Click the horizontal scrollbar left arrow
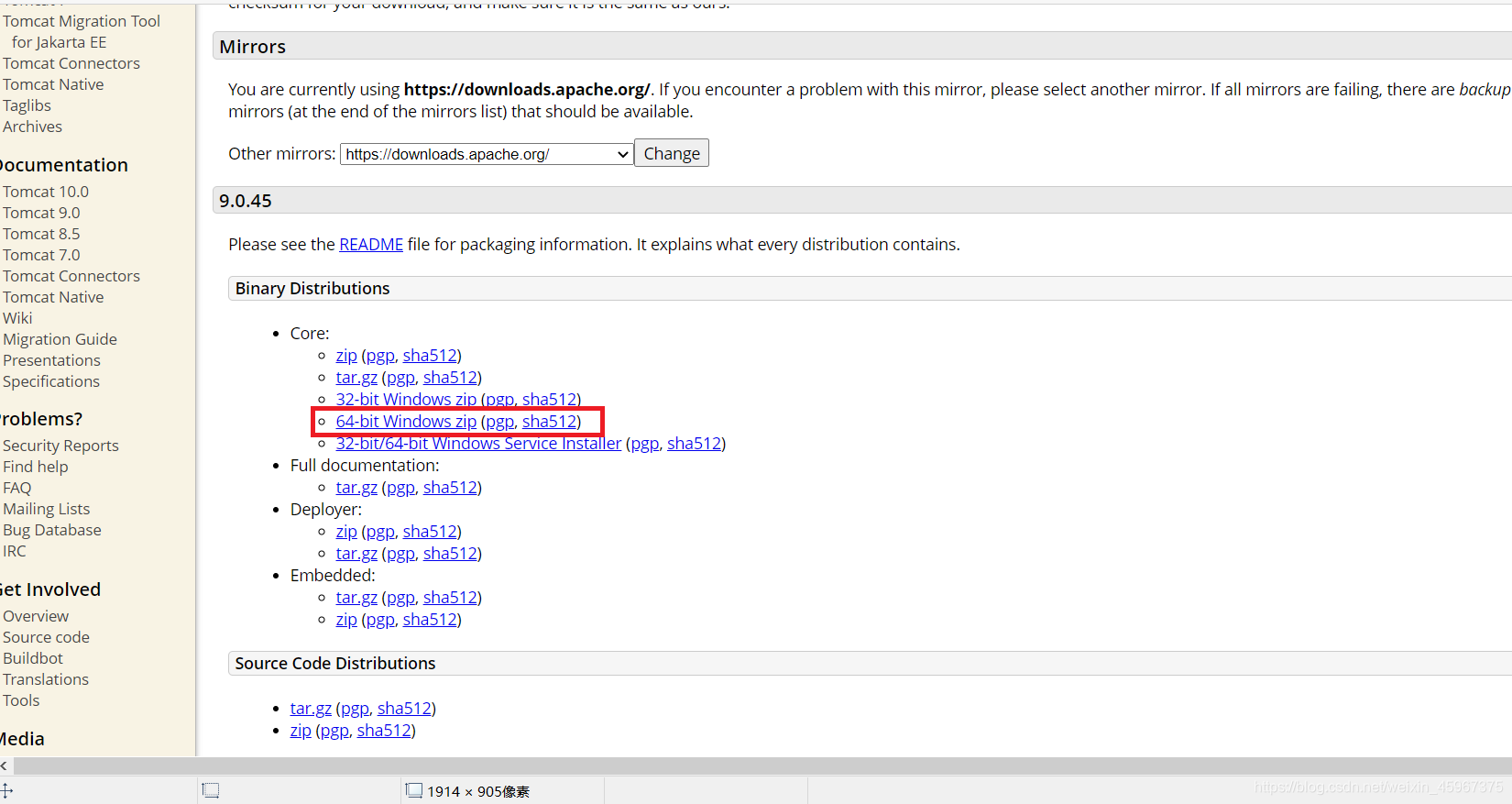Viewport: 1512px width, 804px height. (5, 765)
